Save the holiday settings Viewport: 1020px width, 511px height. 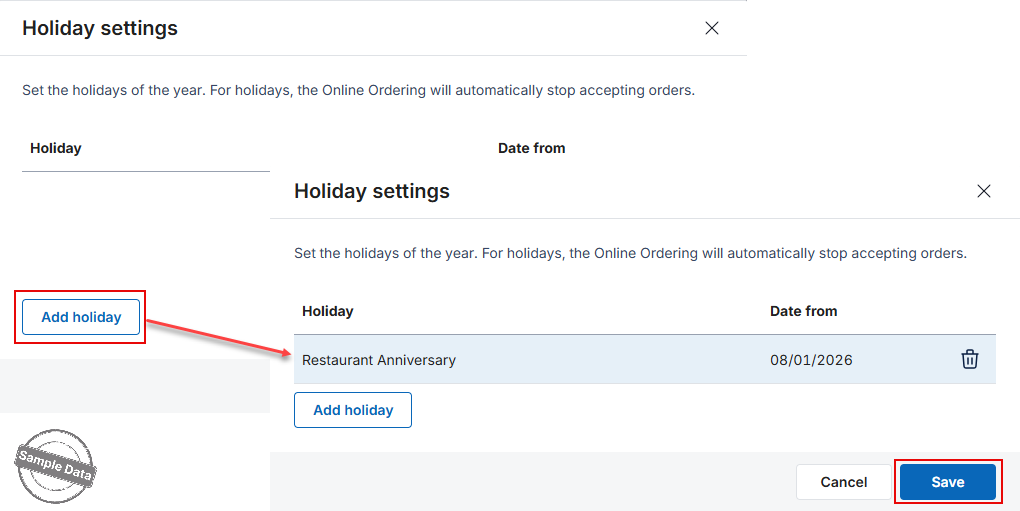click(948, 482)
